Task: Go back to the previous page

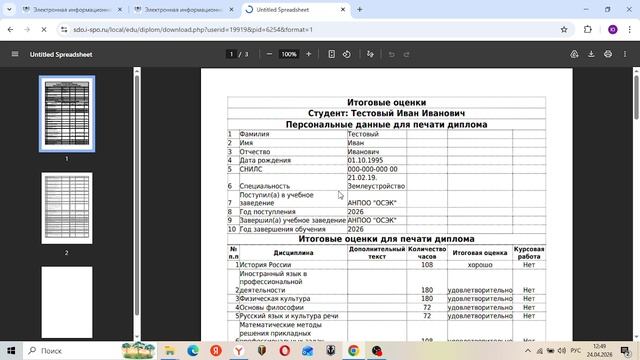Action: (x=11, y=29)
